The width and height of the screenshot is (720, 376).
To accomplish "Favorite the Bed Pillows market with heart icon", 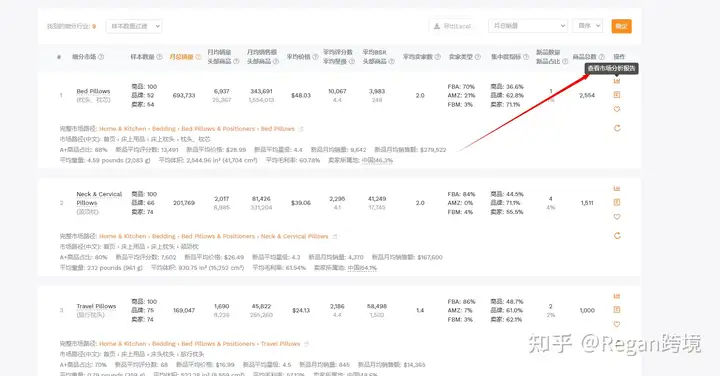I will click(x=617, y=109).
